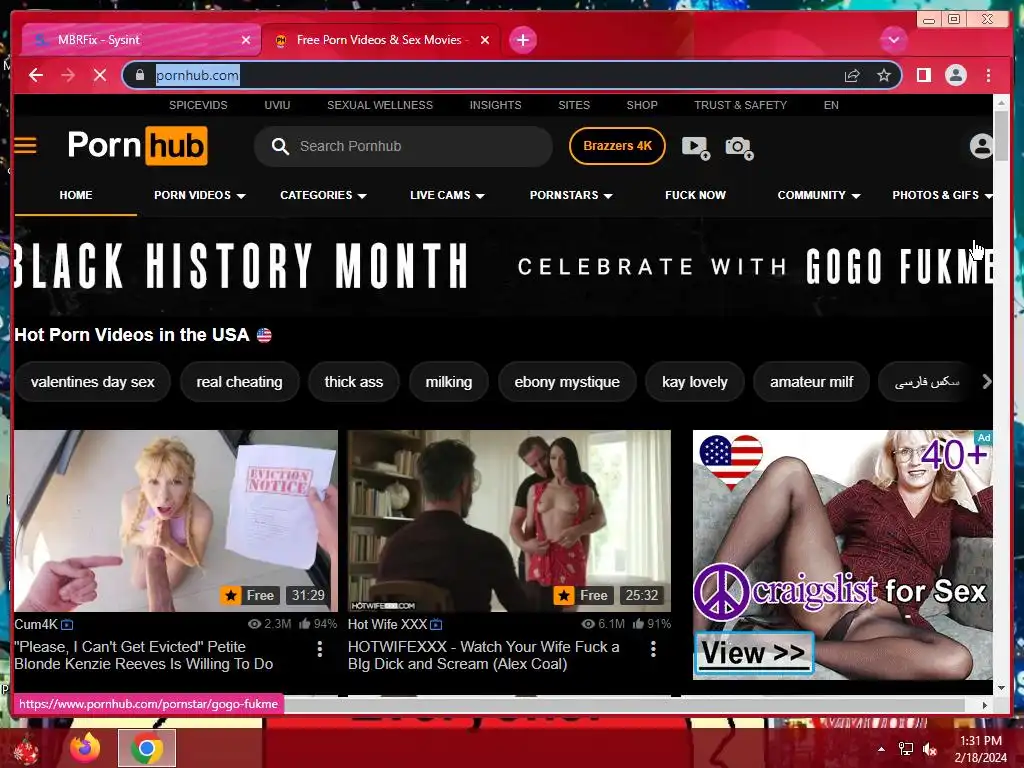Click the network tray icon
Viewport: 1024px width, 768px height.
tap(906, 749)
